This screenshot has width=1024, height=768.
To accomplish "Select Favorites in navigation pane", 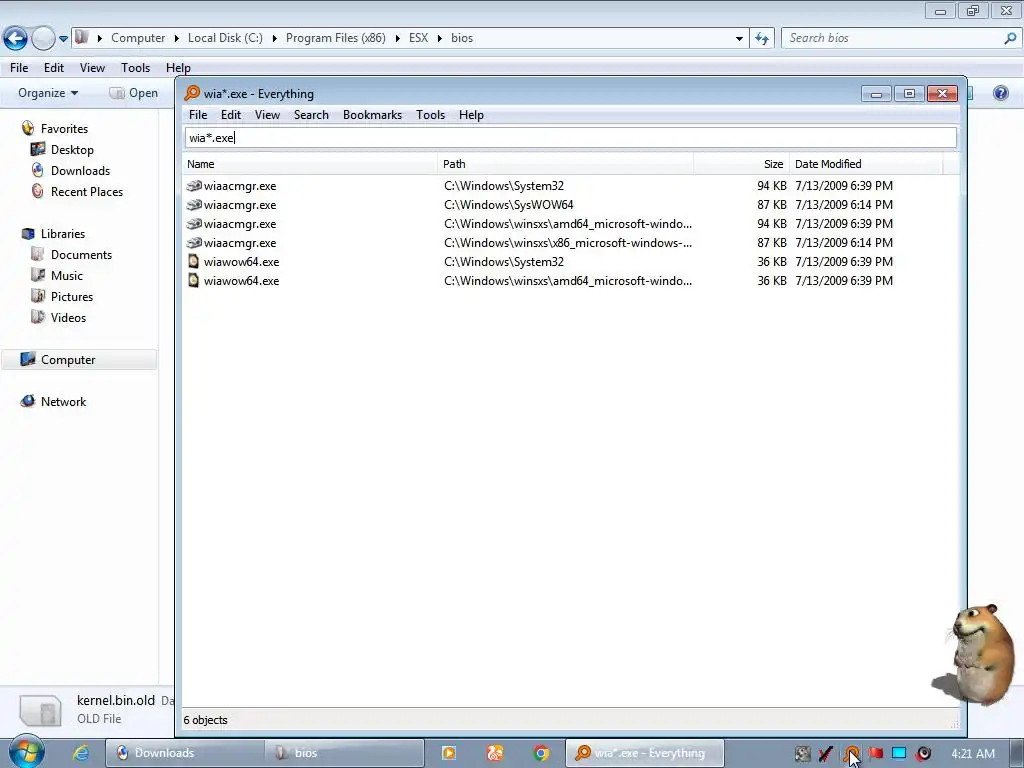I will click(x=64, y=129).
